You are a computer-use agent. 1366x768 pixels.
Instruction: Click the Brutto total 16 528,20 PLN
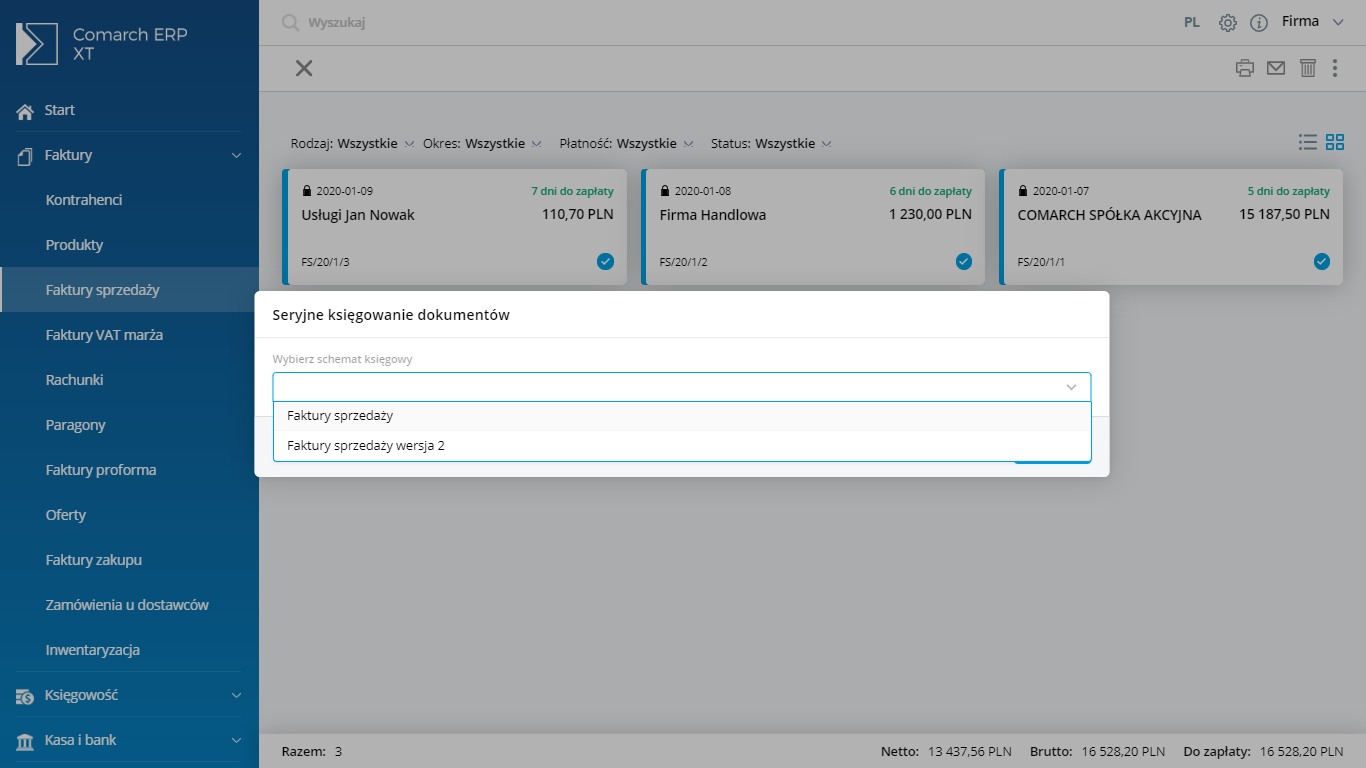coord(1098,751)
